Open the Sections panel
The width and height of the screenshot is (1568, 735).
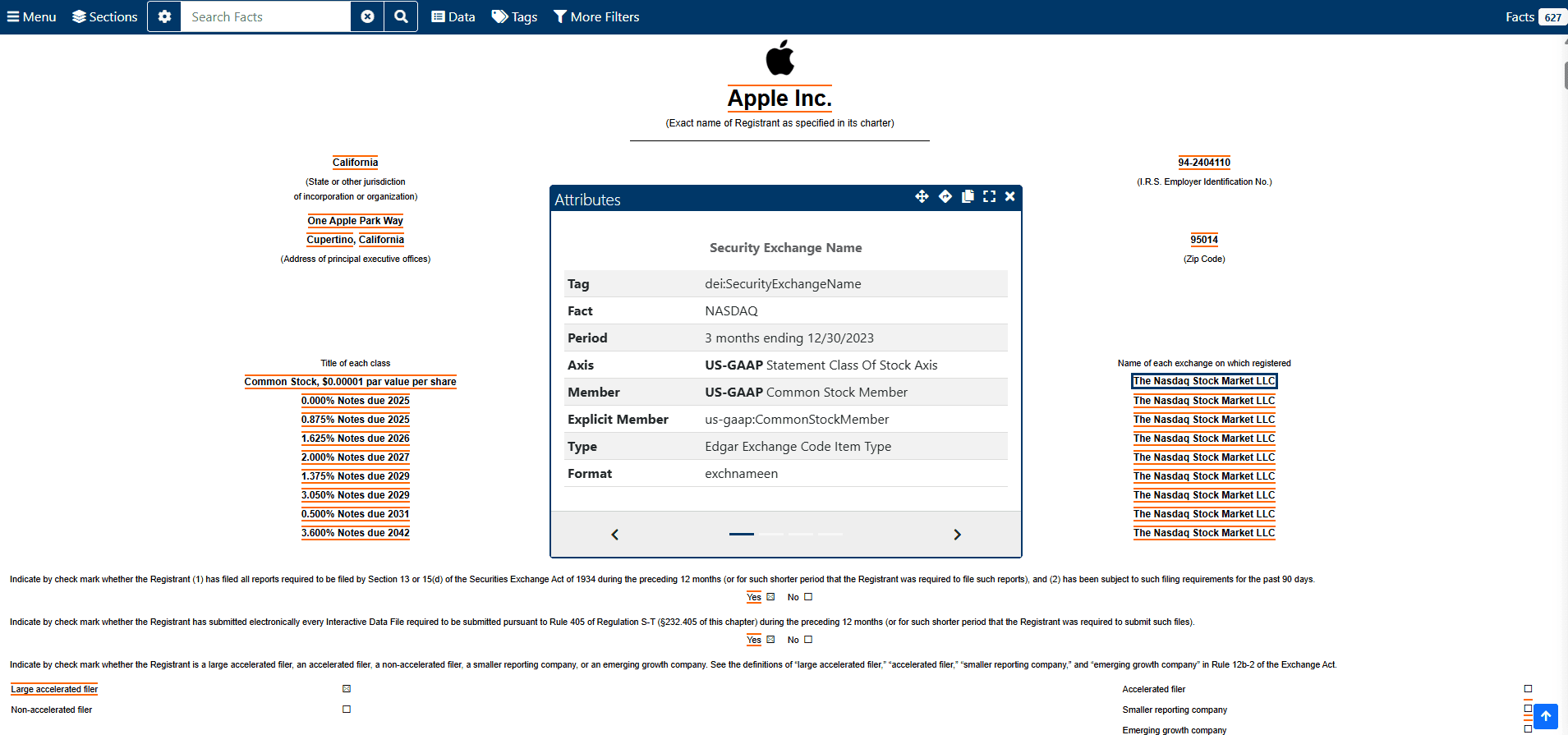(x=104, y=16)
